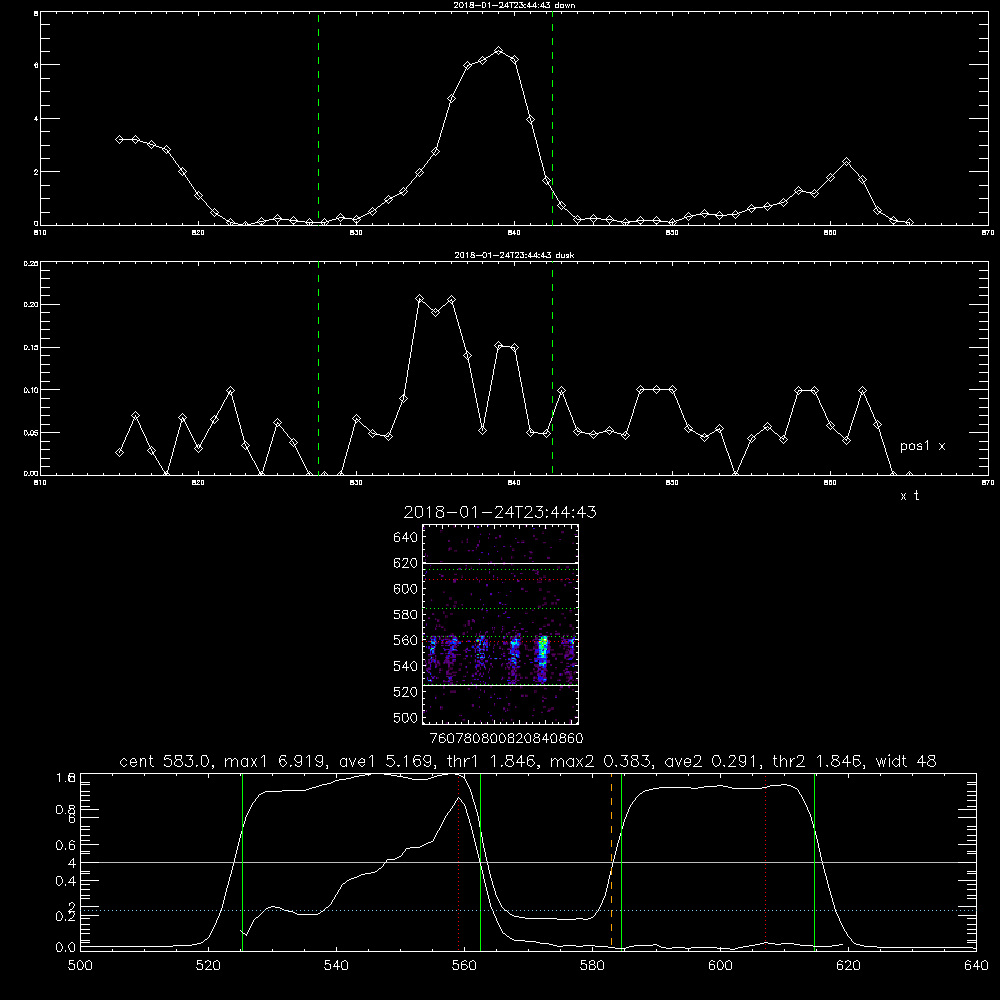Click the heatmap x-axis label string "760780800820840860"
Image resolution: width=1000 pixels, height=1000 pixels.
(x=506, y=739)
